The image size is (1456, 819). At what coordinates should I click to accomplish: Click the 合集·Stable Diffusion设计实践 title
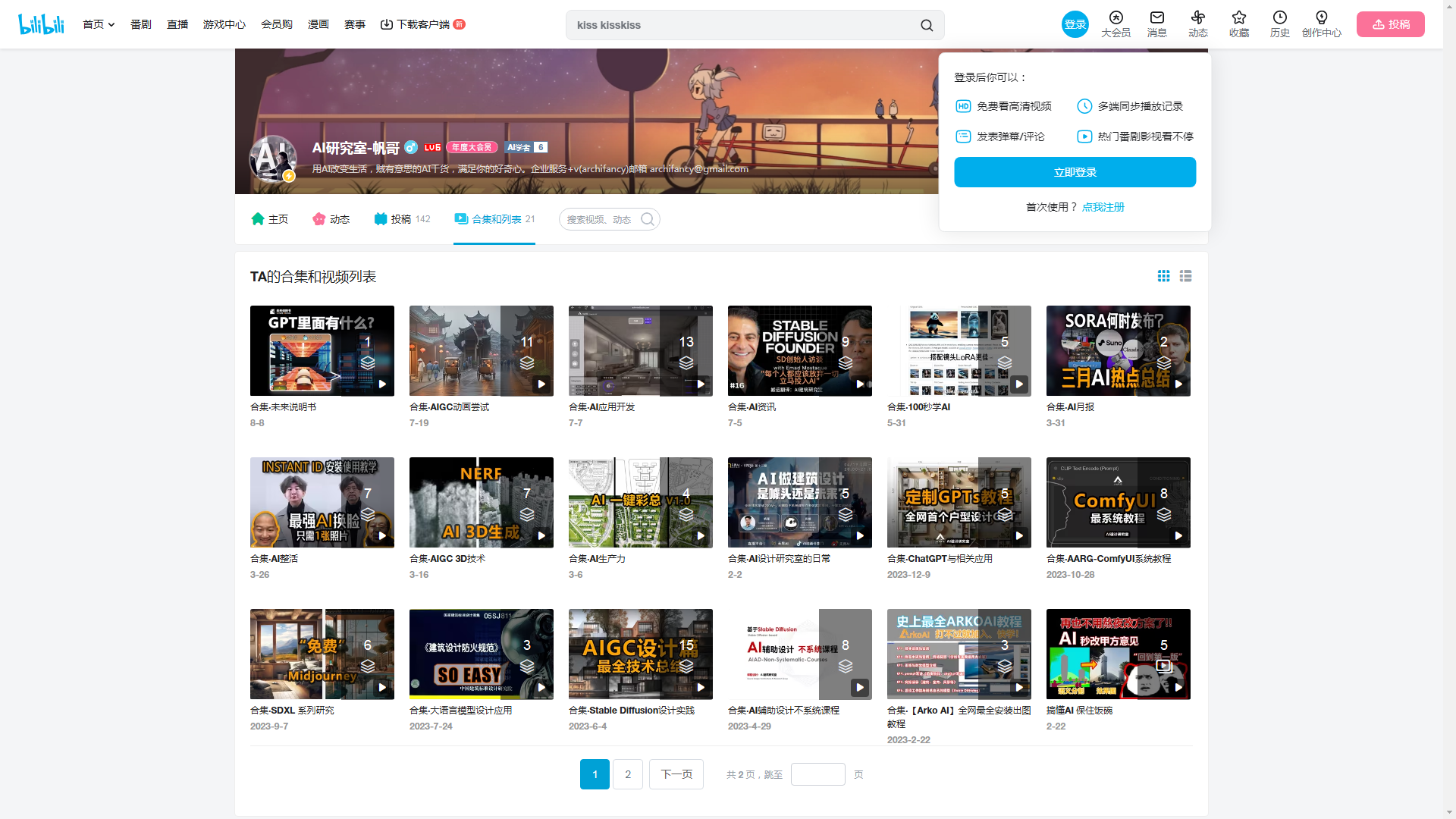632,710
